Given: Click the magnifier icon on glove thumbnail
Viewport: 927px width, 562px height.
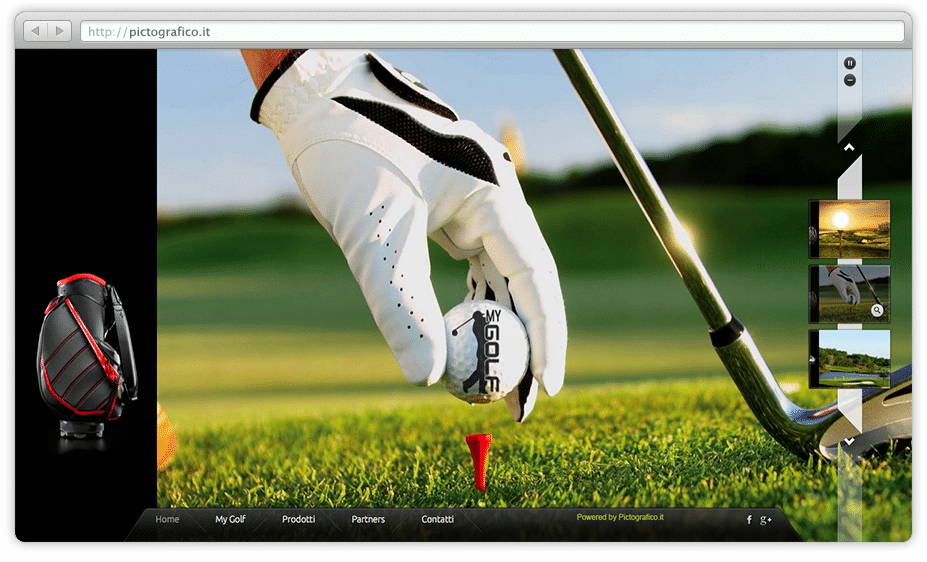Looking at the screenshot, I should [x=877, y=310].
